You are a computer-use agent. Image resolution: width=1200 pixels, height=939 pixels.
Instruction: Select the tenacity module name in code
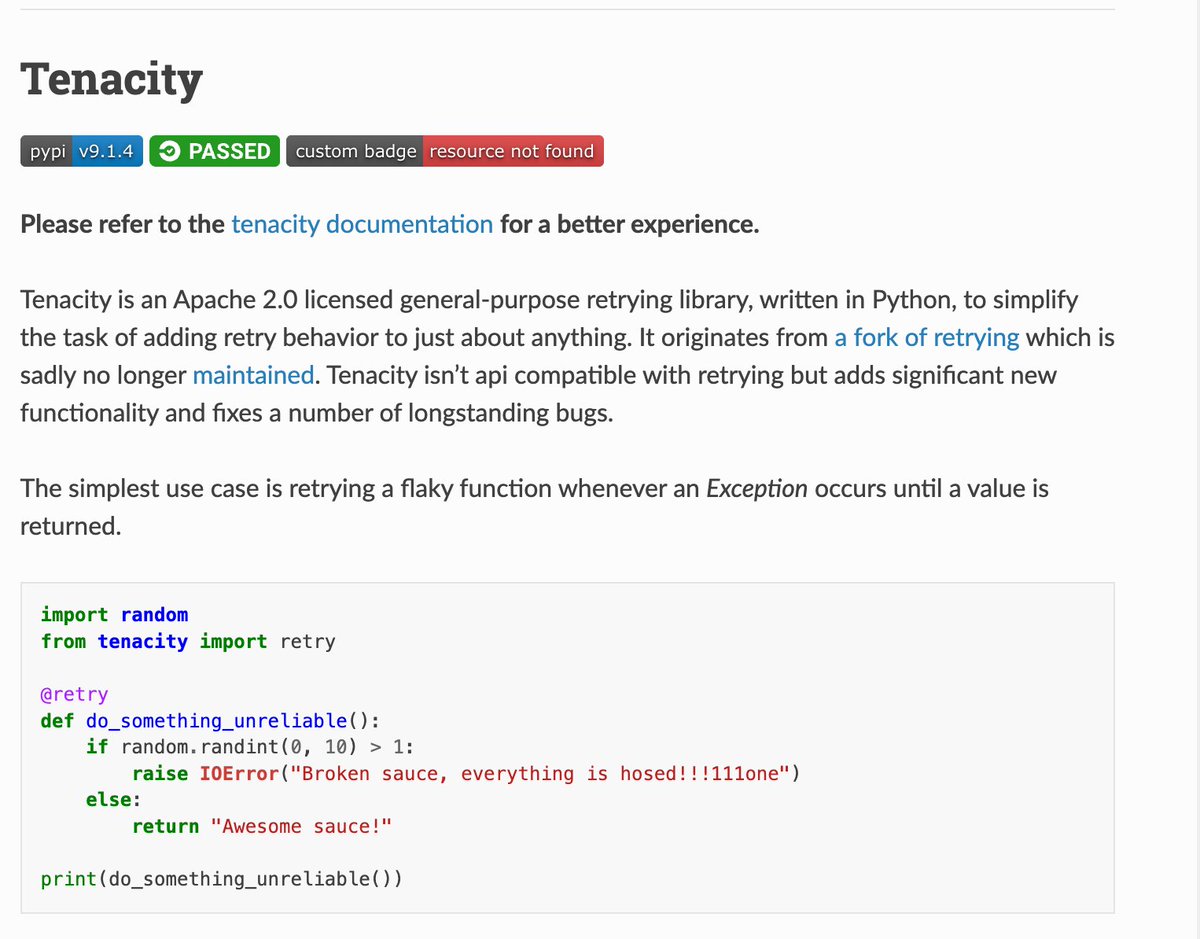142,641
